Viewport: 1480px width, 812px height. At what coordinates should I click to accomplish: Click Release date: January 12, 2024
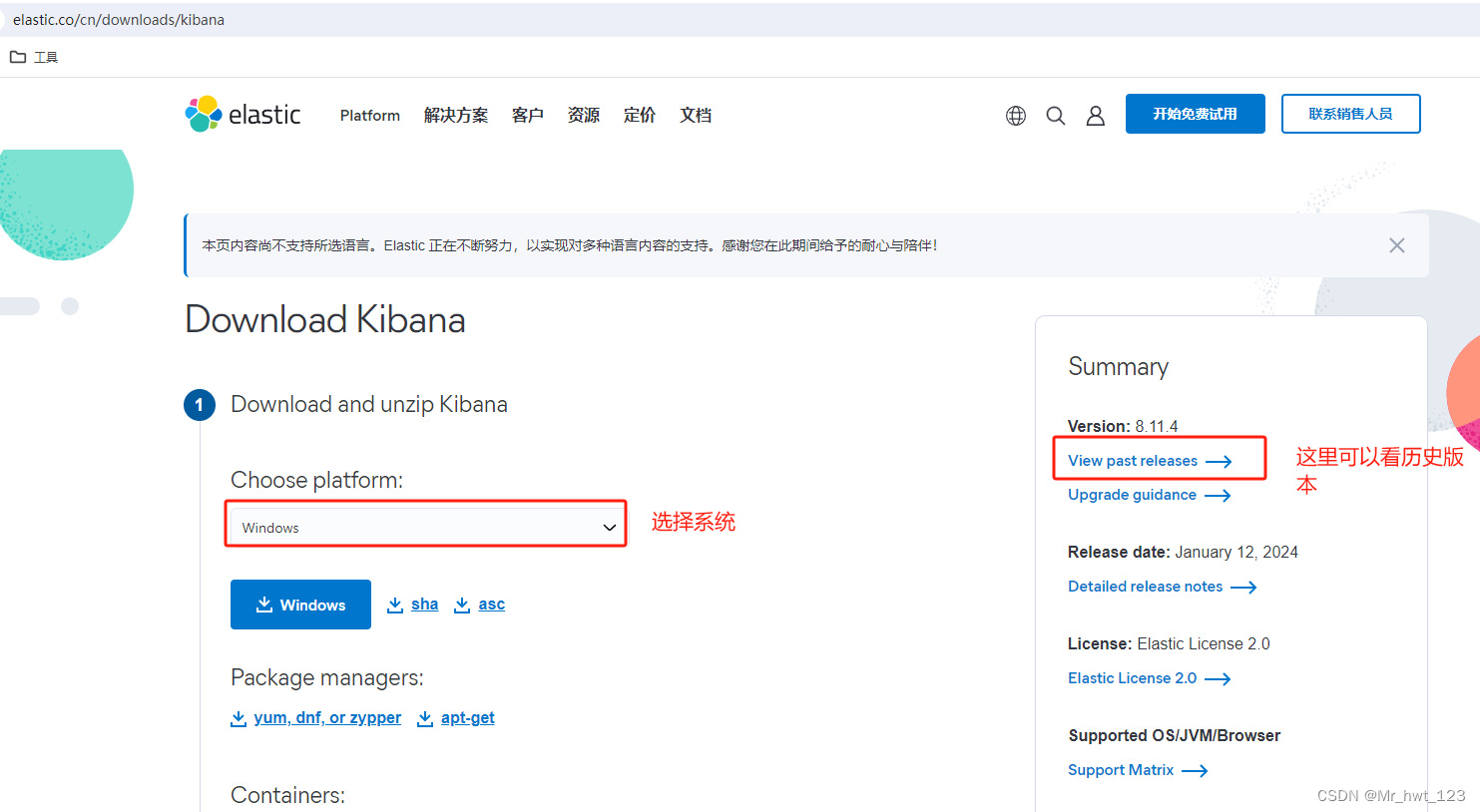coord(1183,553)
